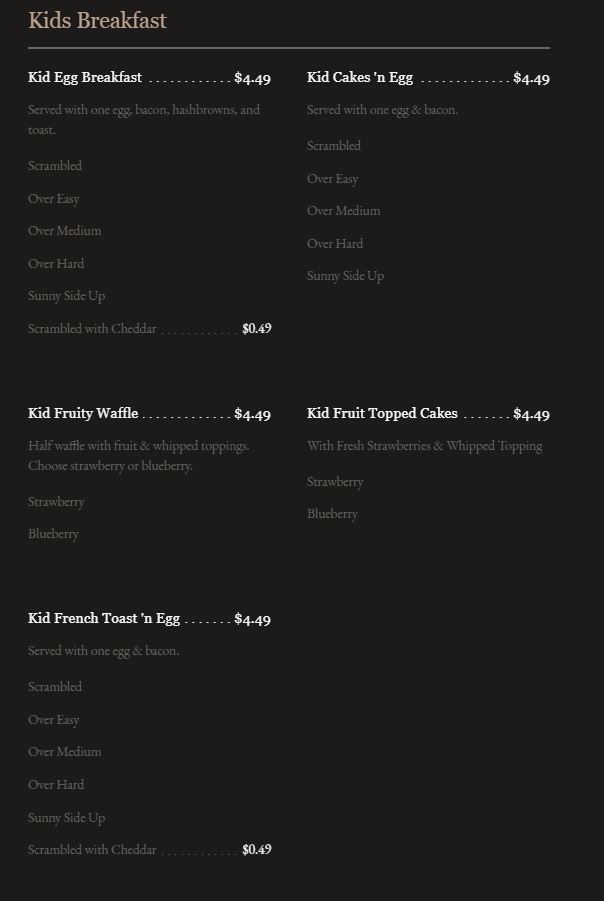
Task: Pick Sunny Side Up under Kid Egg Breakfast
Action: [66, 296]
